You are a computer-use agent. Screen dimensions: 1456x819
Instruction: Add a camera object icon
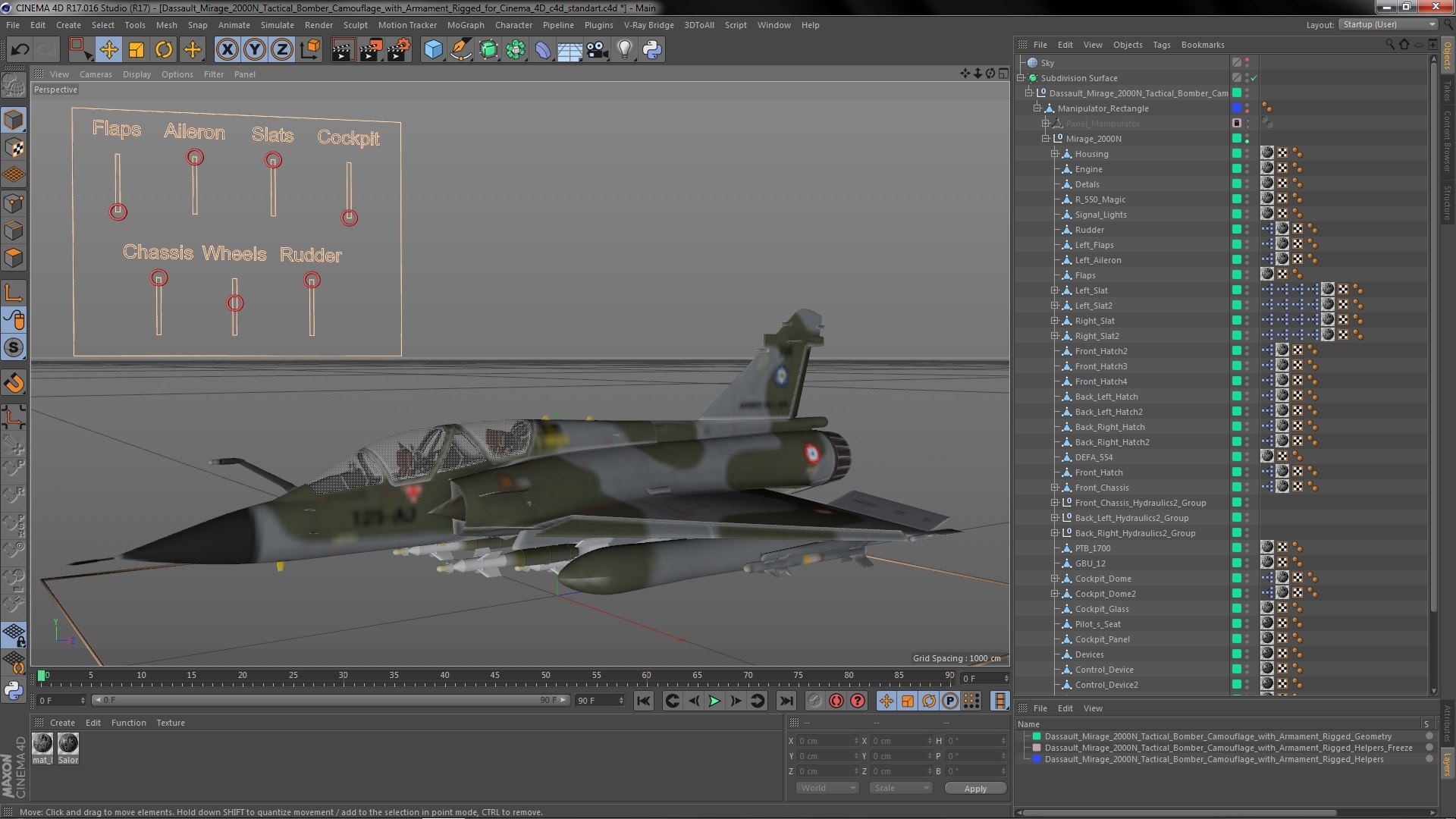[597, 50]
